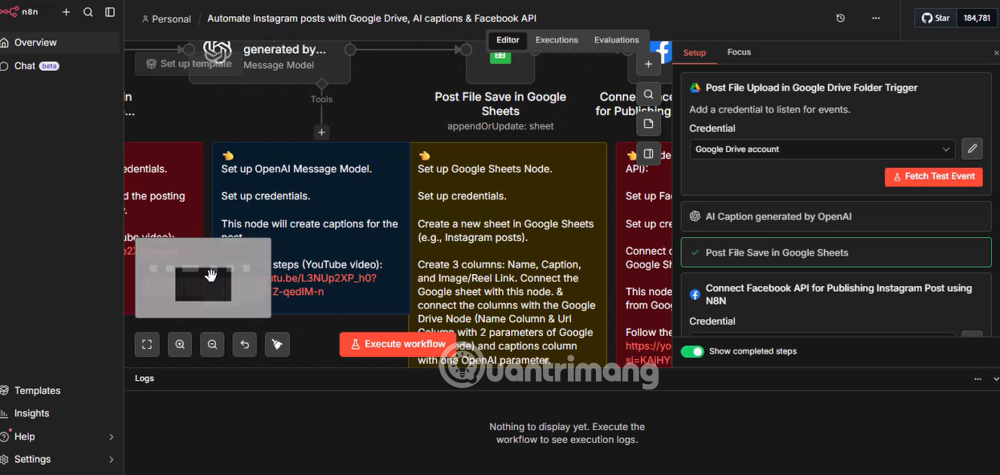Image resolution: width=1000 pixels, height=475 pixels.
Task: Zoom out on the workflow canvas
Action: 212,344
